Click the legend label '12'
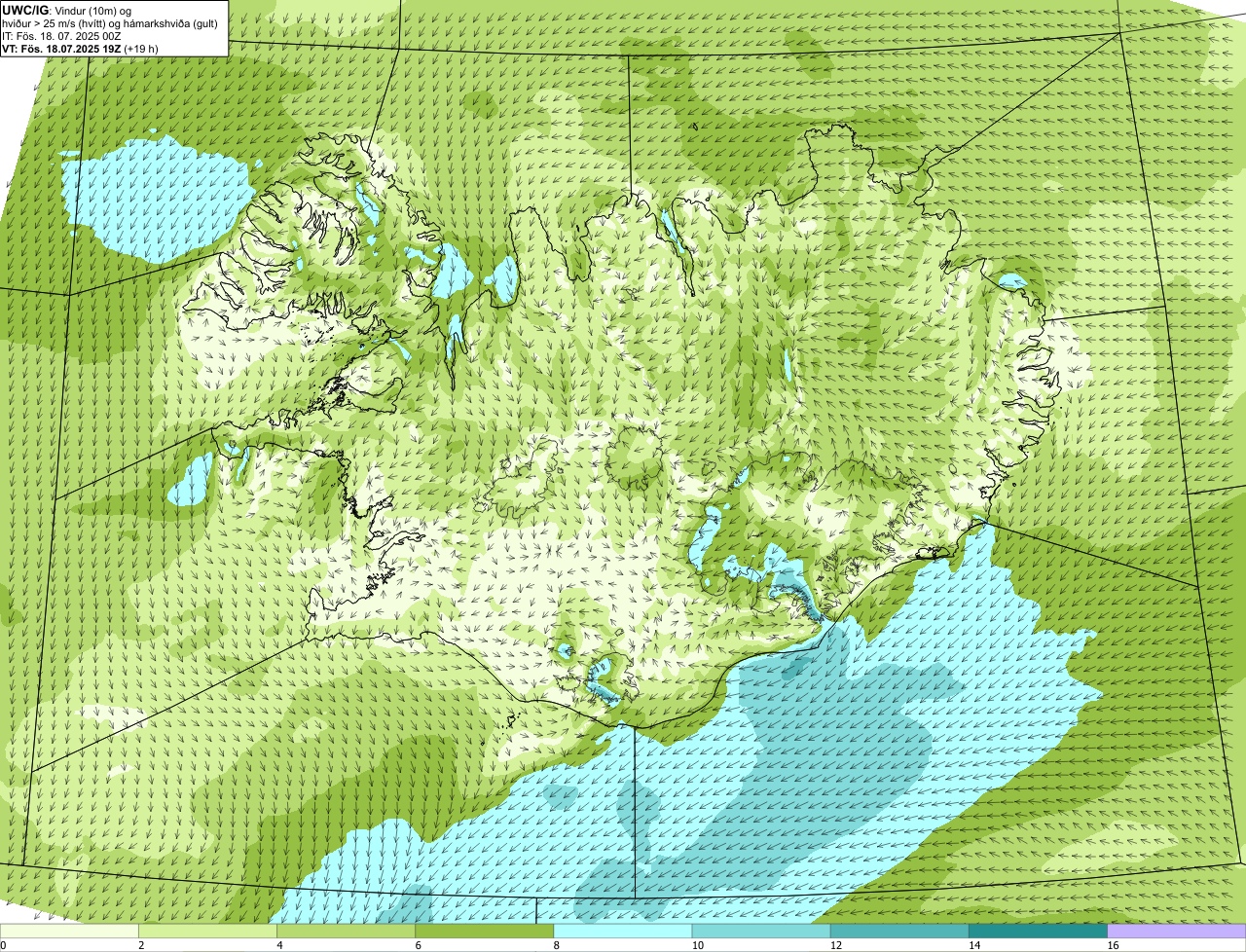1246x952 pixels. point(835,945)
